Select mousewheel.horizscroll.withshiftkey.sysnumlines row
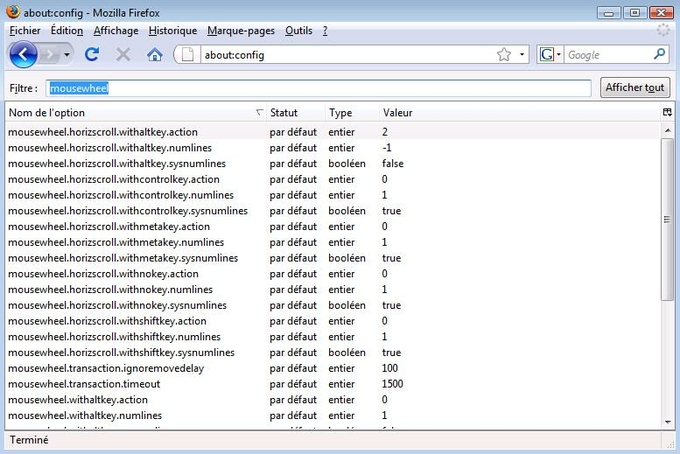The height and width of the screenshot is (454, 680). (333, 353)
